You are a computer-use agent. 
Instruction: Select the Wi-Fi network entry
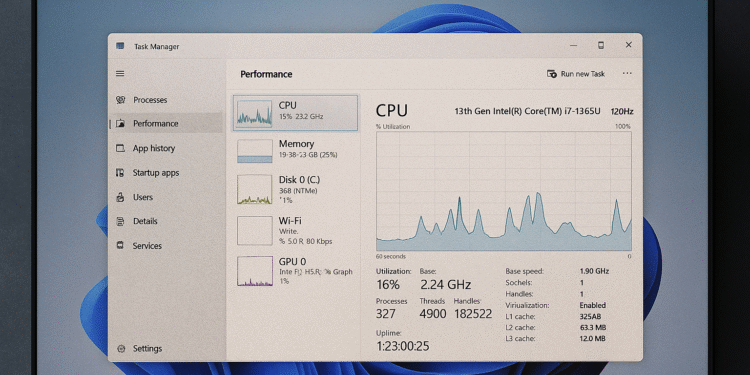(295, 230)
